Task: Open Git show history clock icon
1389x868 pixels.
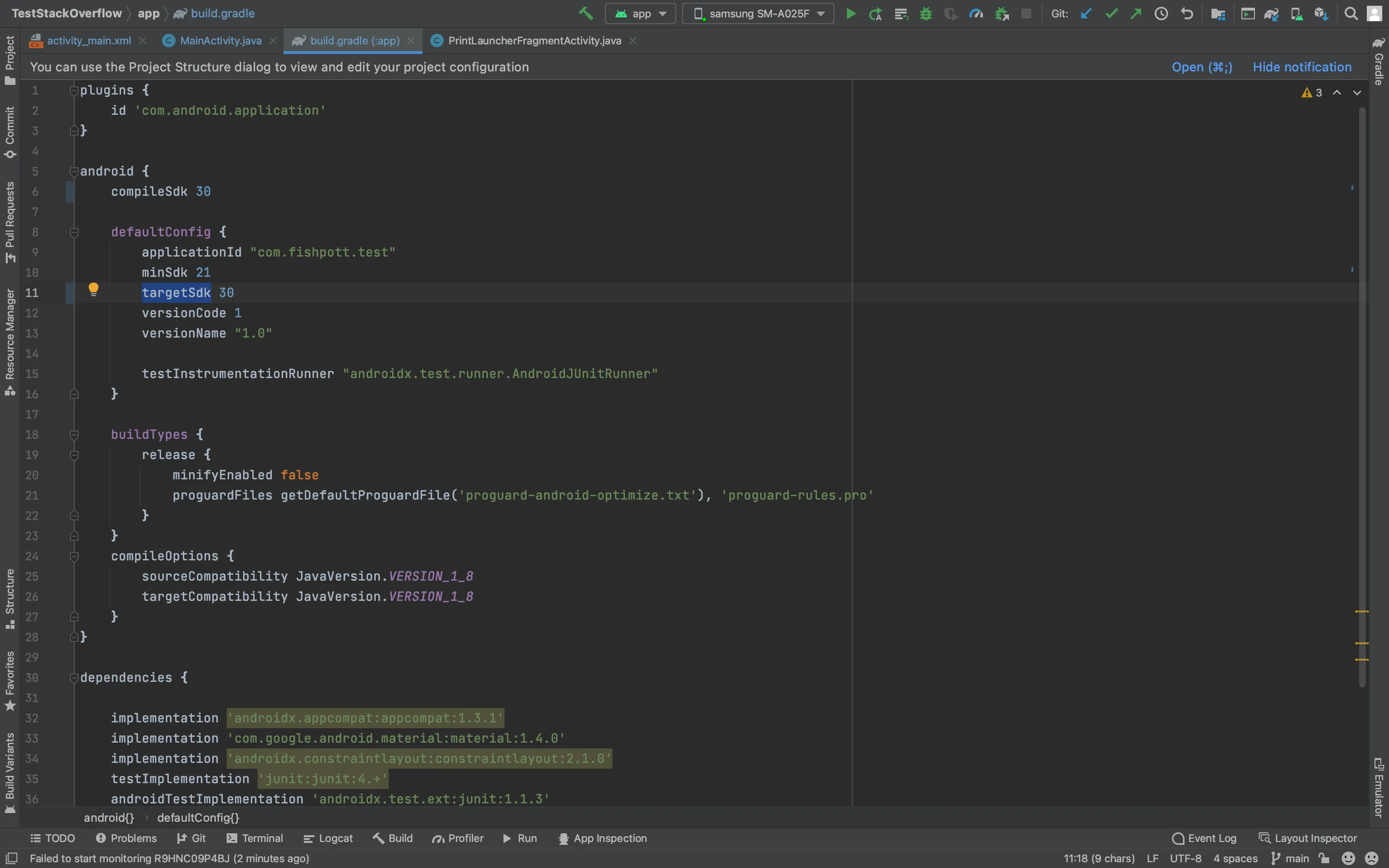Action: [1160, 14]
